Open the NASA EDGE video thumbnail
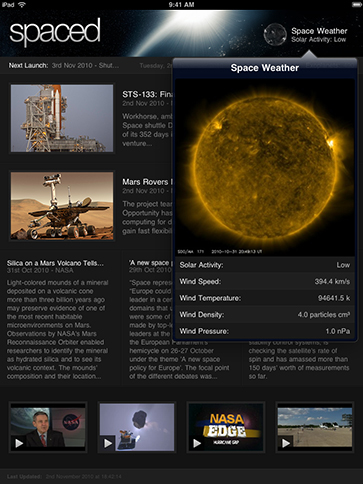The width and height of the screenshot is (363, 484). pyautogui.click(x=226, y=427)
